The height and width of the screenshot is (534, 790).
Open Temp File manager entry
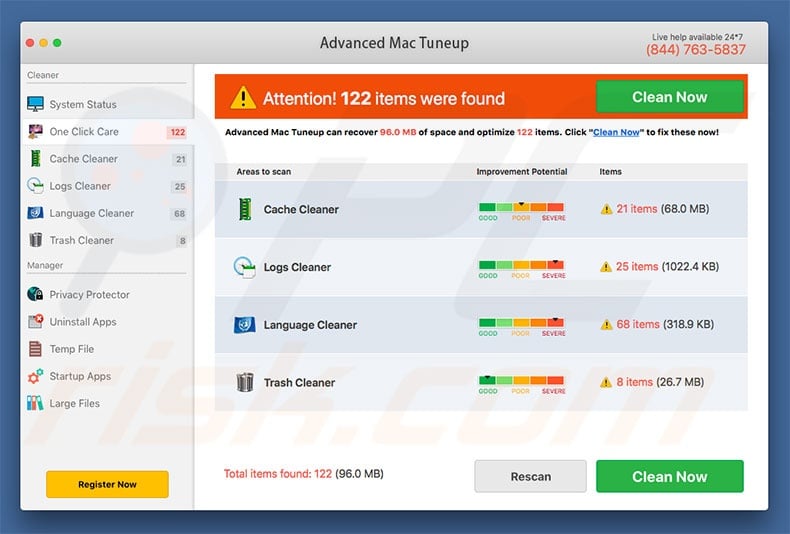tap(108, 349)
